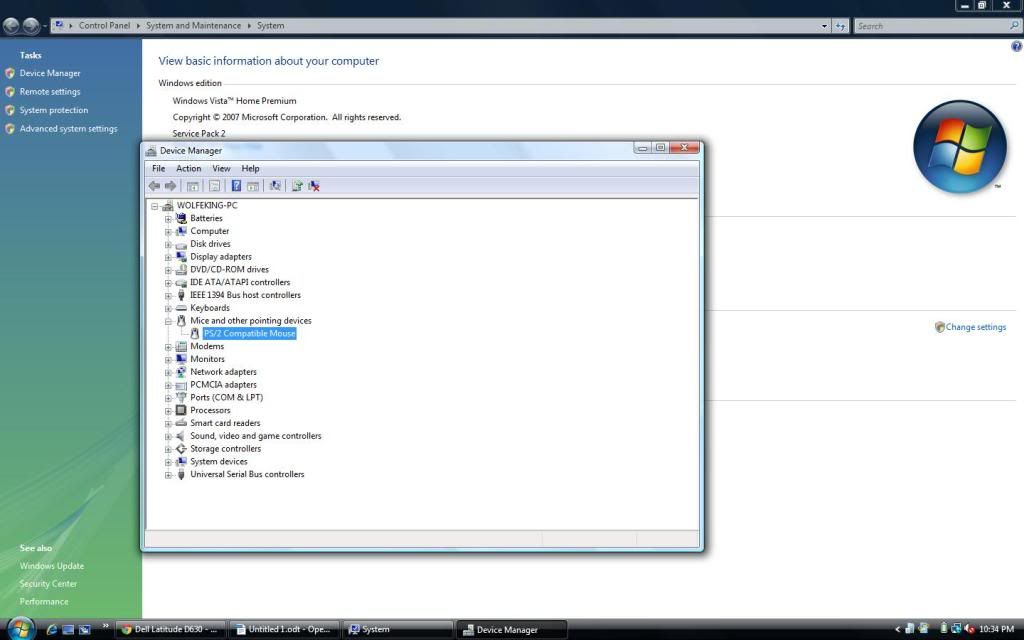The width and height of the screenshot is (1024, 640).
Task: Click the WOLFEKING-PC computer icon in the tree
Action: [168, 206]
